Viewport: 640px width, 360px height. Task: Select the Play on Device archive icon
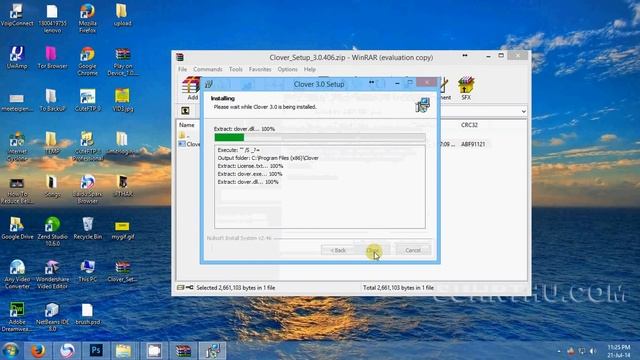(122, 61)
